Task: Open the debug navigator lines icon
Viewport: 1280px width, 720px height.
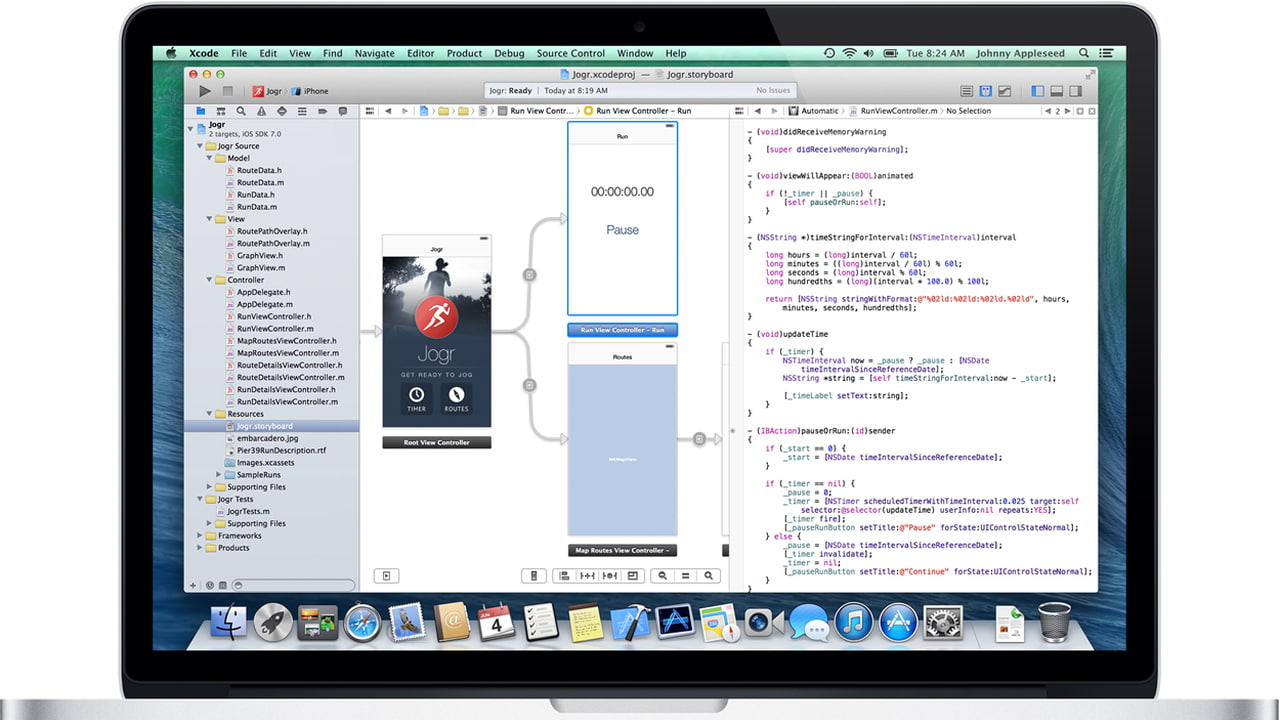Action: [x=302, y=111]
